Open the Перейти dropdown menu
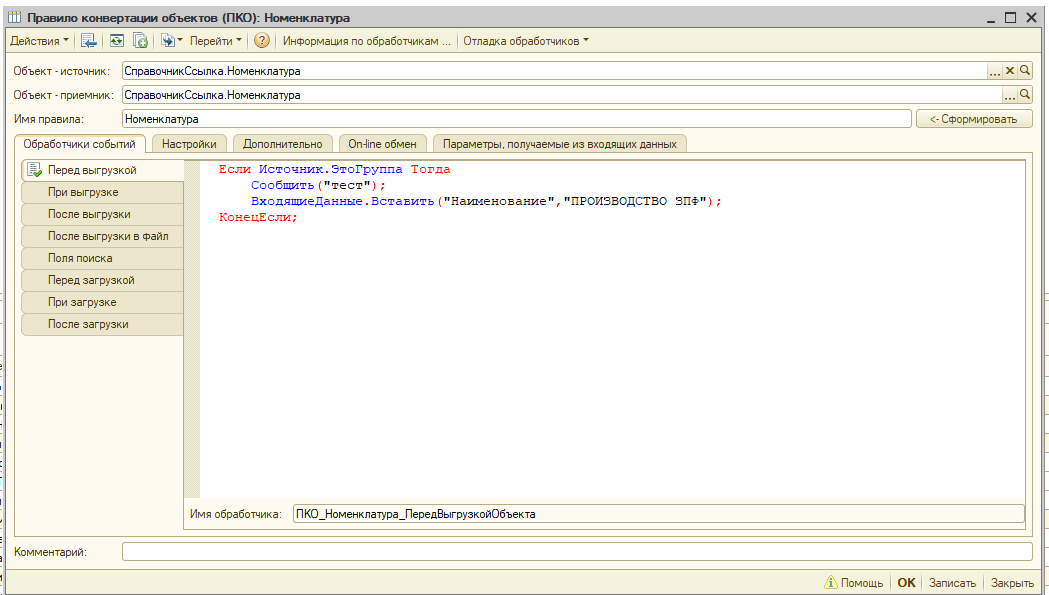Viewport: 1049px width, 595px height. click(x=215, y=41)
